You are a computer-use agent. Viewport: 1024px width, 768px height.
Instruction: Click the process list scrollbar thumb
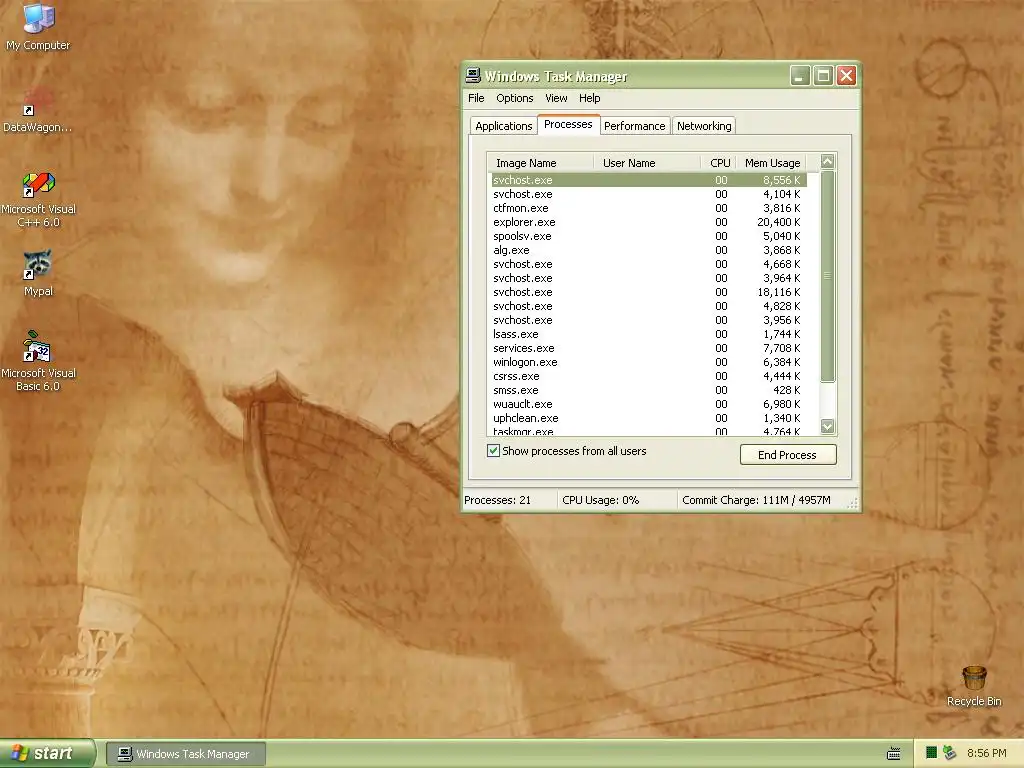[x=827, y=276]
